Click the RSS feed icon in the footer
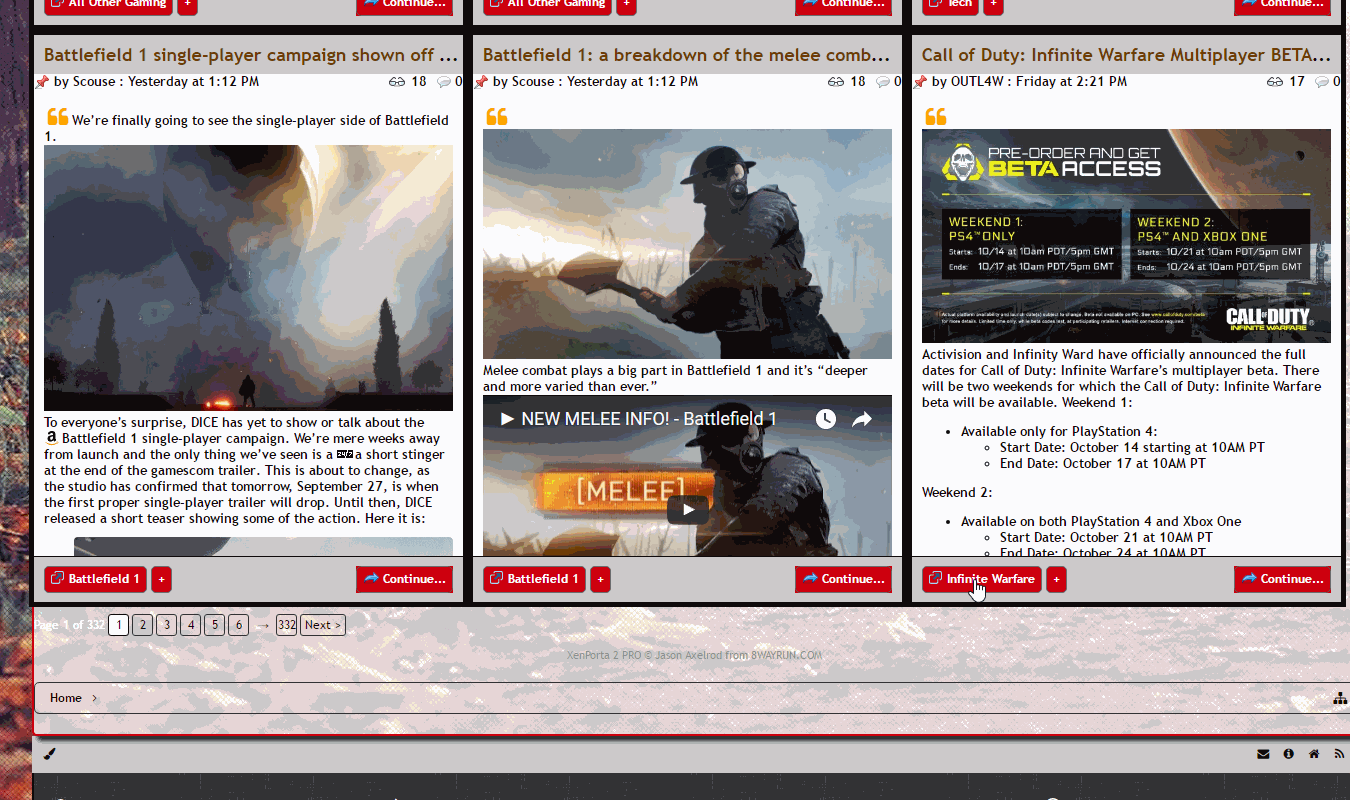The width and height of the screenshot is (1350, 800). point(1339,754)
